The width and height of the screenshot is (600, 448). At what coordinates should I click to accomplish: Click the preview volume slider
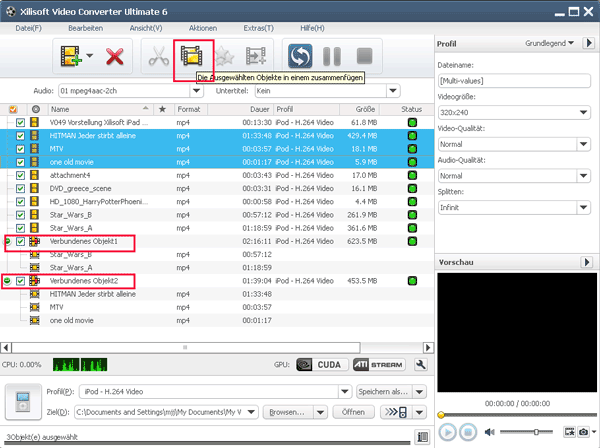click(x=526, y=432)
